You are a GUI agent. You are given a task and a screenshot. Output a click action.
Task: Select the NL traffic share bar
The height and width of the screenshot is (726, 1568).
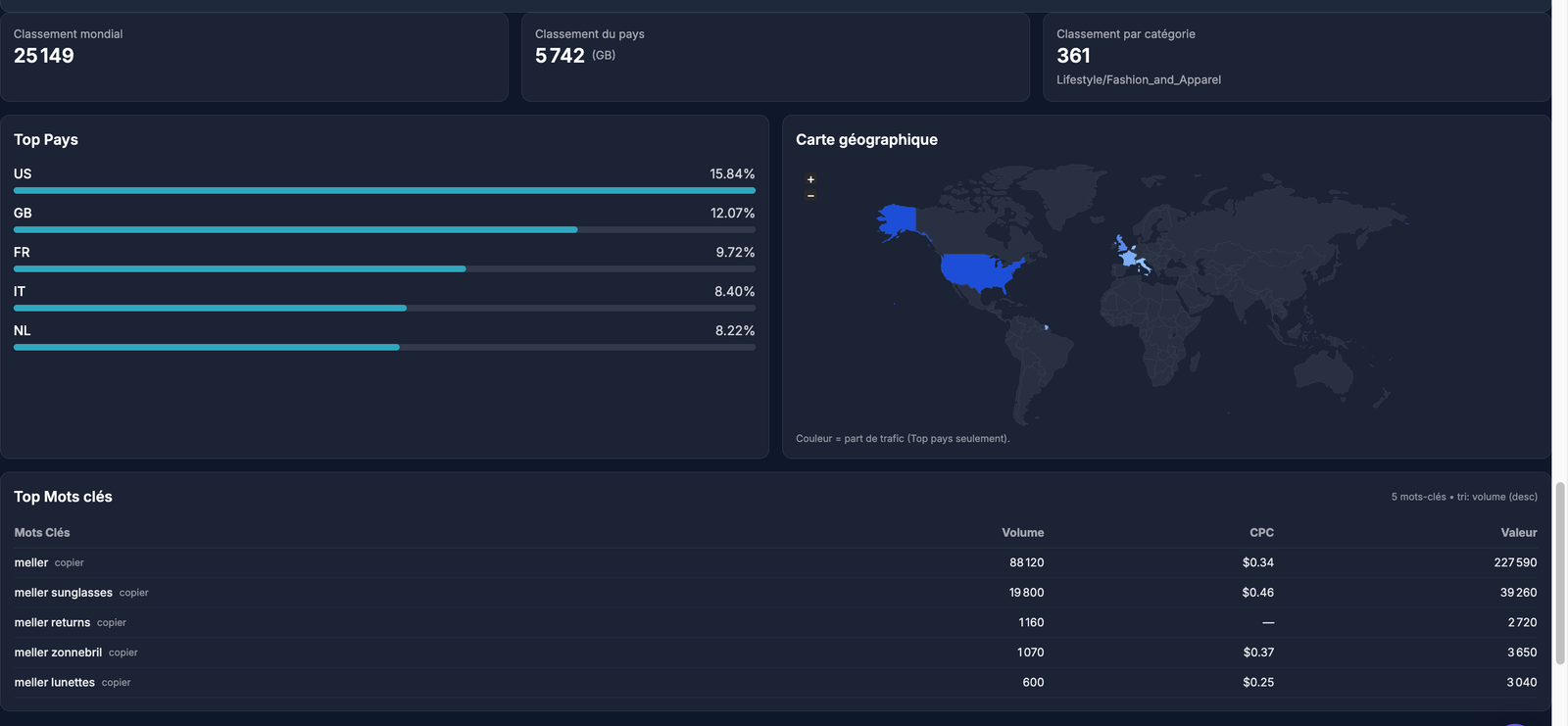(384, 347)
